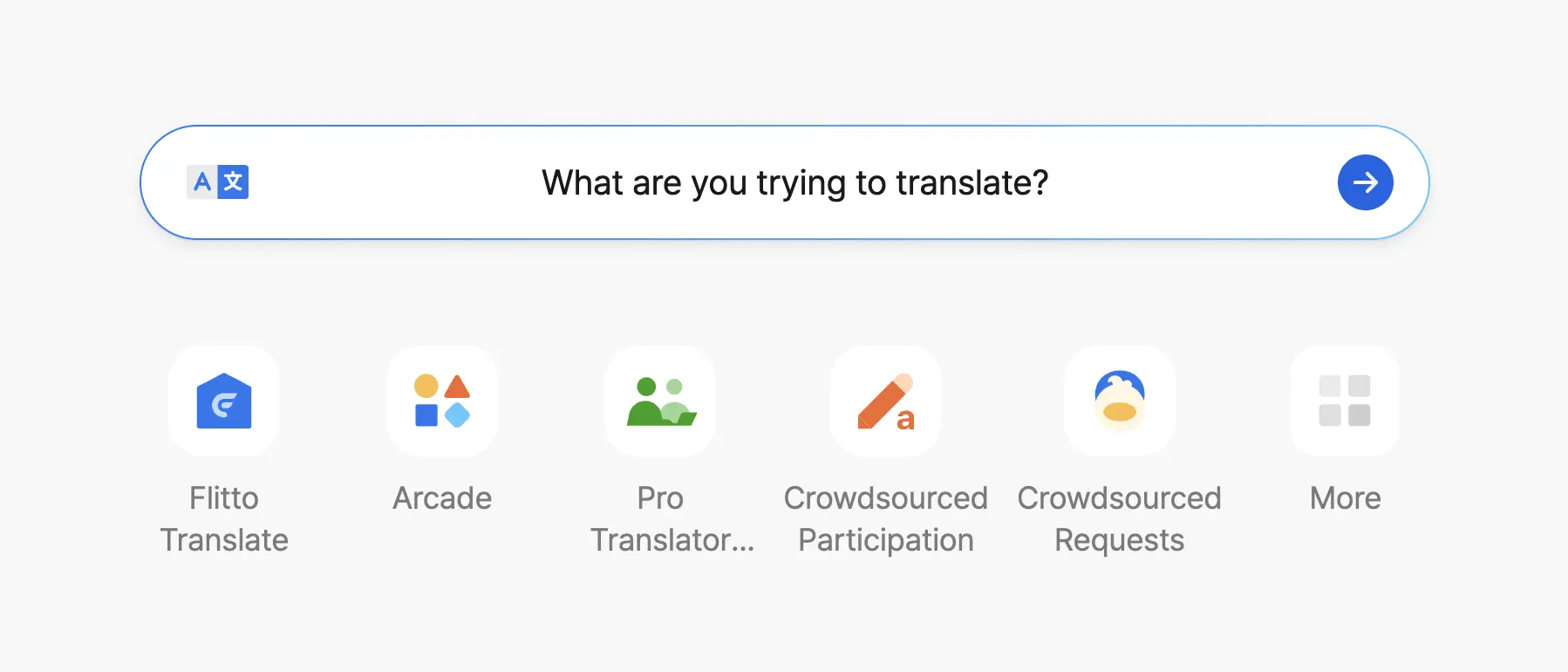Open Pro Translator green people icon

click(x=660, y=401)
